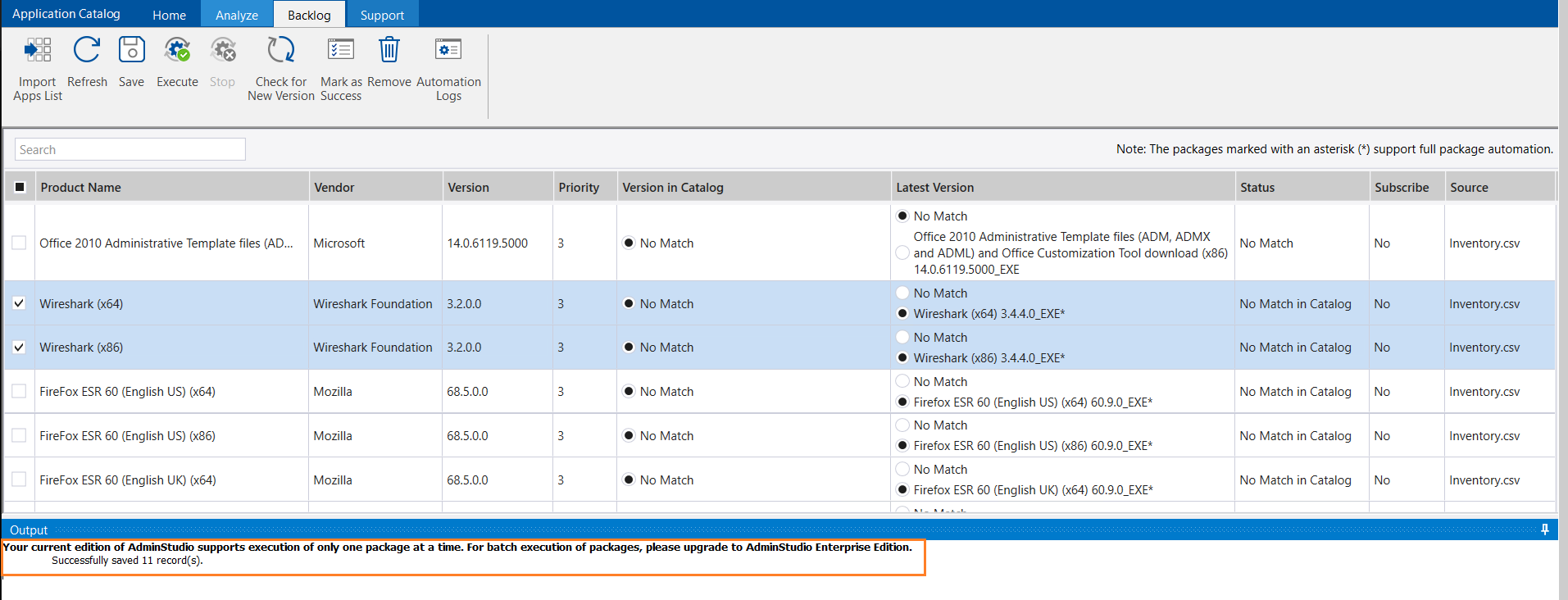Image resolution: width=1568 pixels, height=600 pixels.
Task: Check the Office 2010 Administrative Template row
Action: point(19,243)
